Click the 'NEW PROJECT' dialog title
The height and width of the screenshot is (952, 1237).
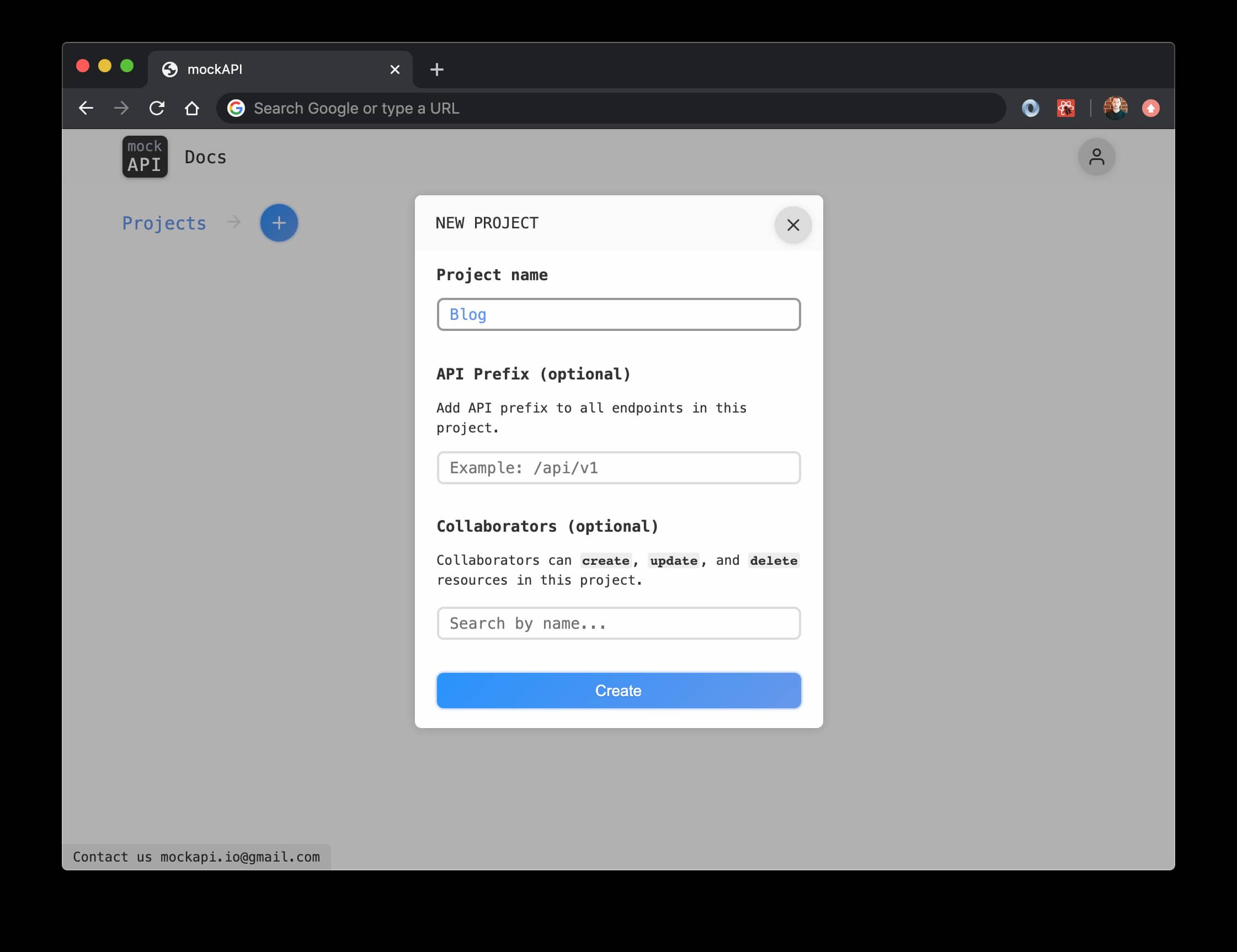(487, 223)
